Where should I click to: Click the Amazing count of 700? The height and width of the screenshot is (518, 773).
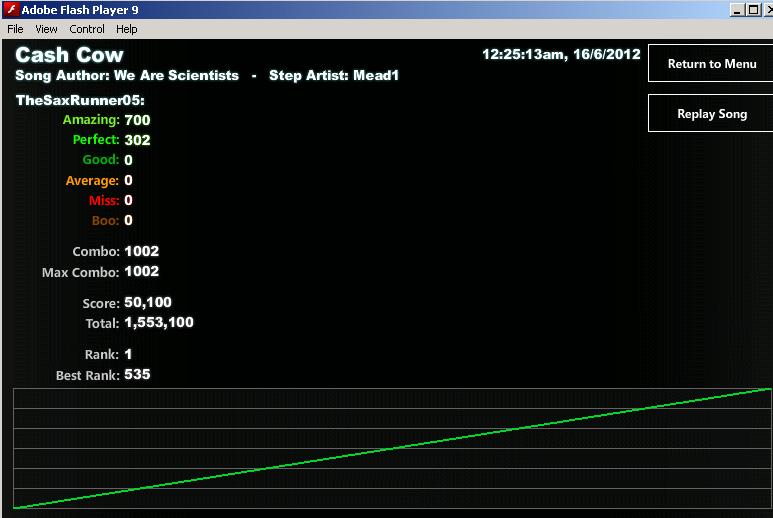[137, 120]
